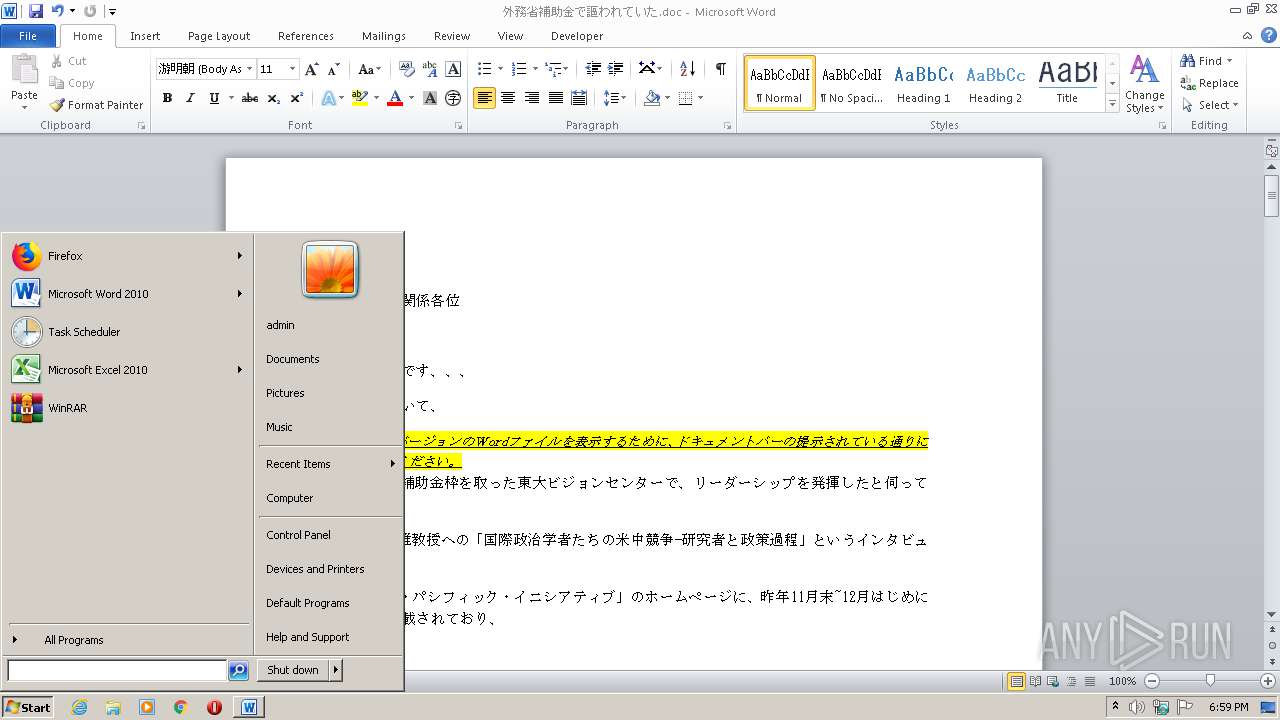
Task: Switch to References tab
Action: click(x=306, y=36)
